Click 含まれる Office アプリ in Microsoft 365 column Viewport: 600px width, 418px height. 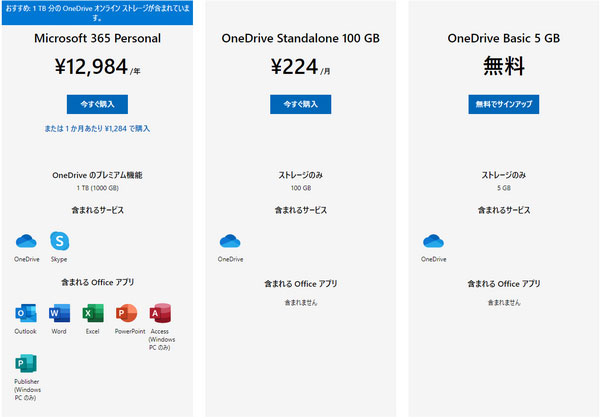[x=98, y=282]
